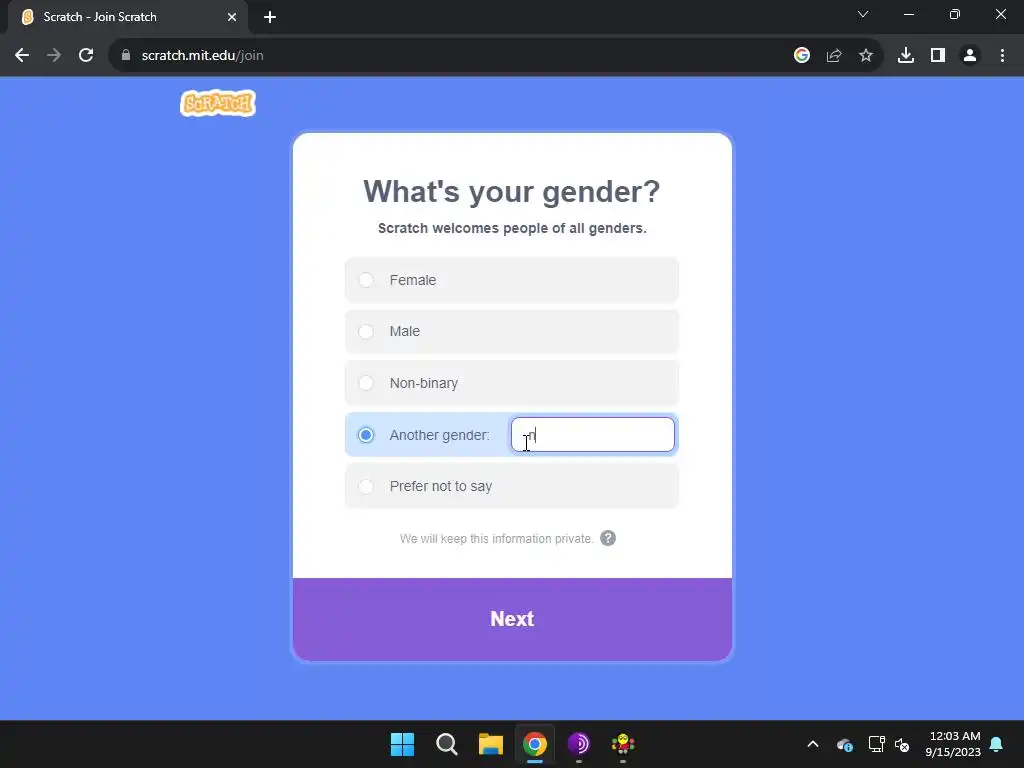The image size is (1024, 768).
Task: Open the notifications bell icon
Action: [x=997, y=744]
